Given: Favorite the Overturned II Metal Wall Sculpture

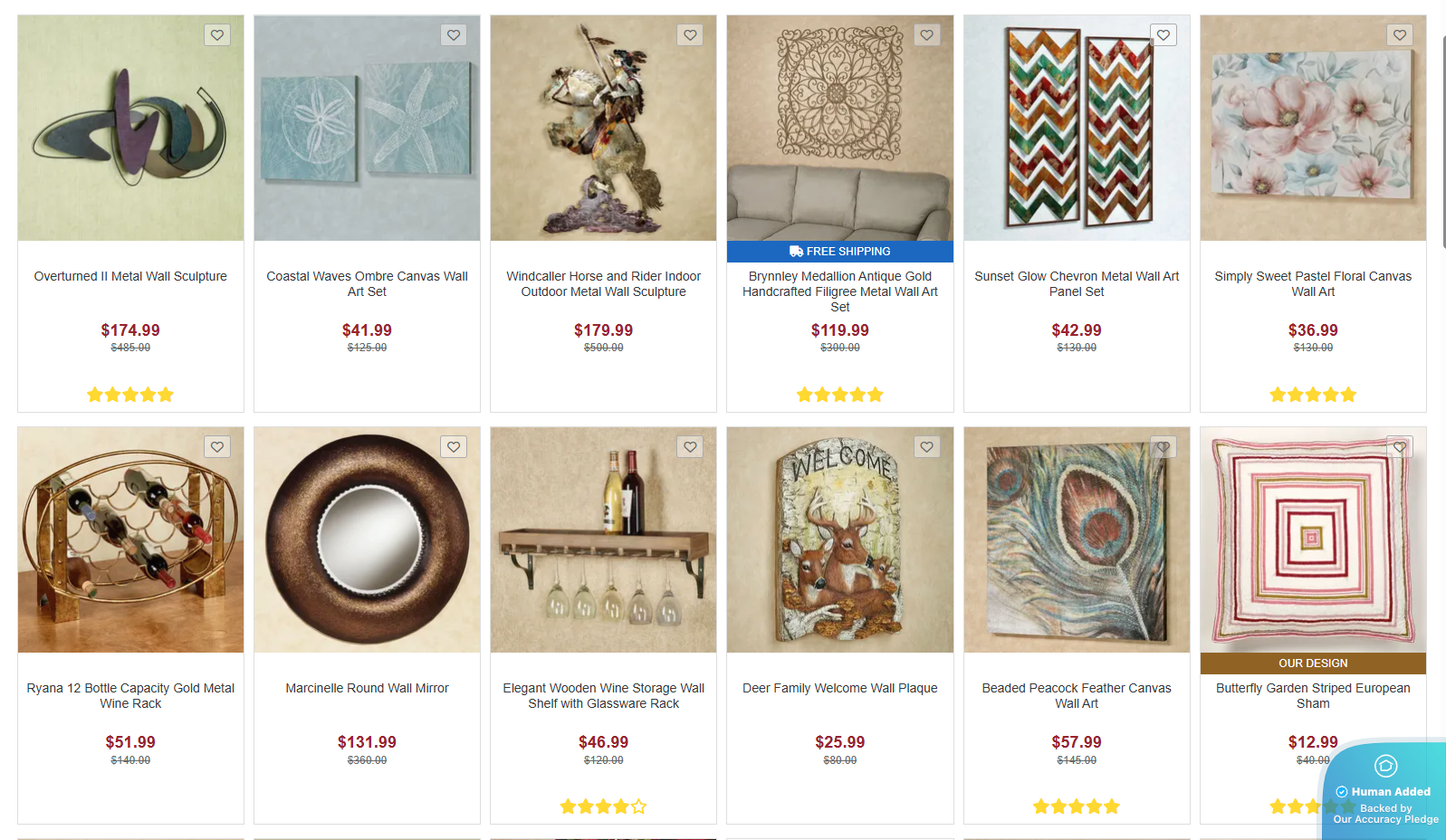Looking at the screenshot, I should point(217,35).
